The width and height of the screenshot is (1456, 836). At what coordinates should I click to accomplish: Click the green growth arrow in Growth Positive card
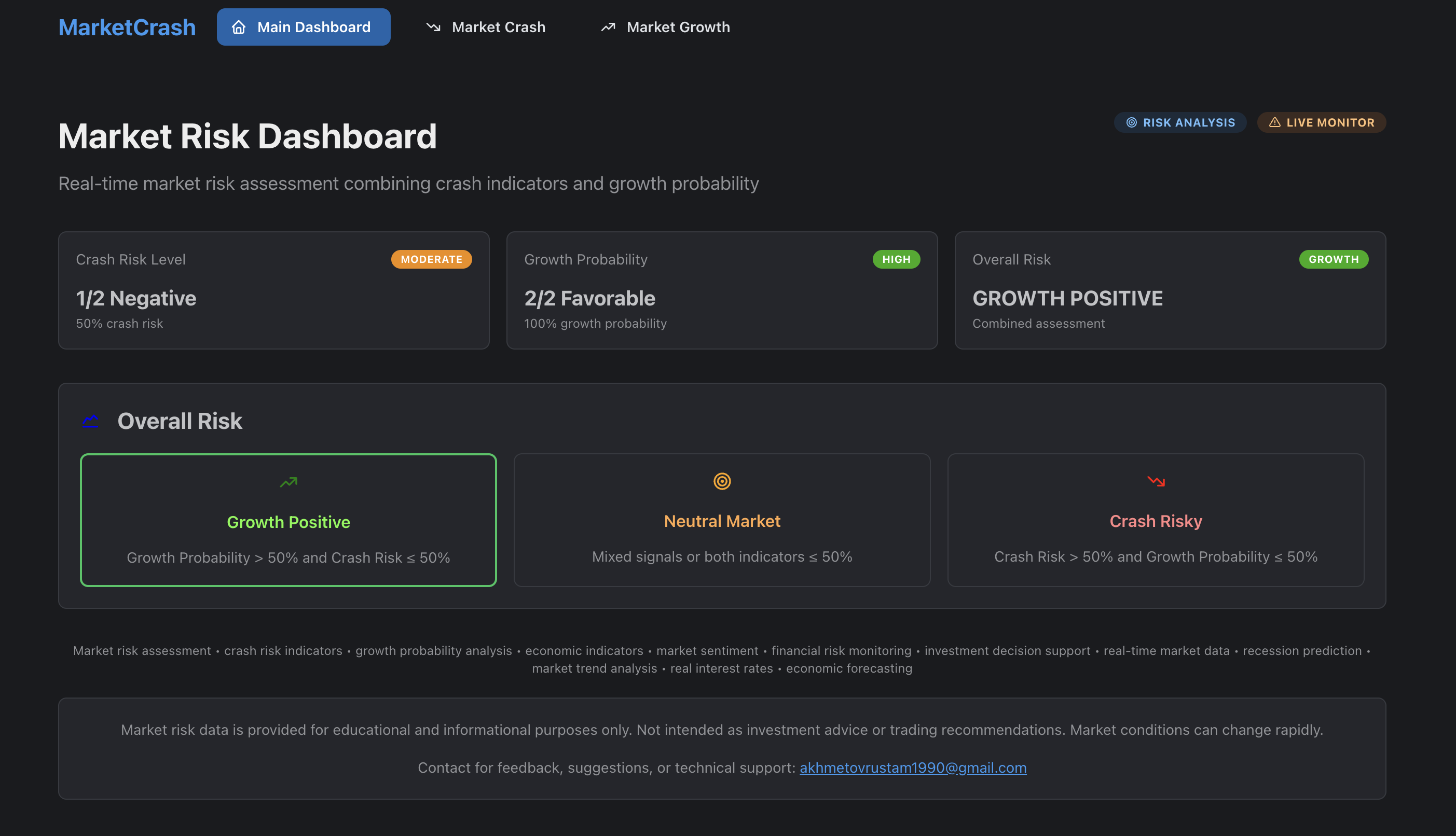[289, 482]
